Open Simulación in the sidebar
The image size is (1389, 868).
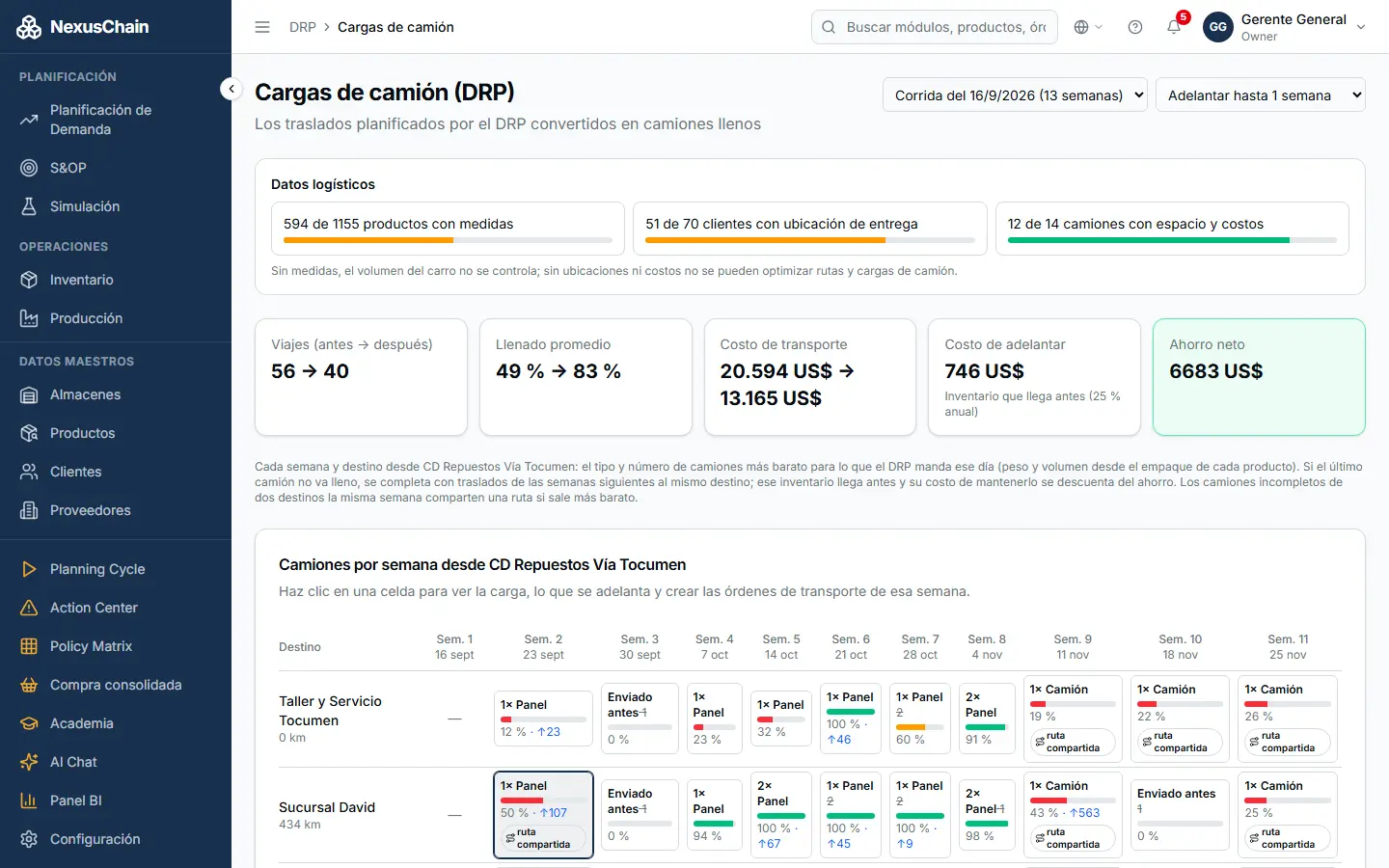point(116,206)
